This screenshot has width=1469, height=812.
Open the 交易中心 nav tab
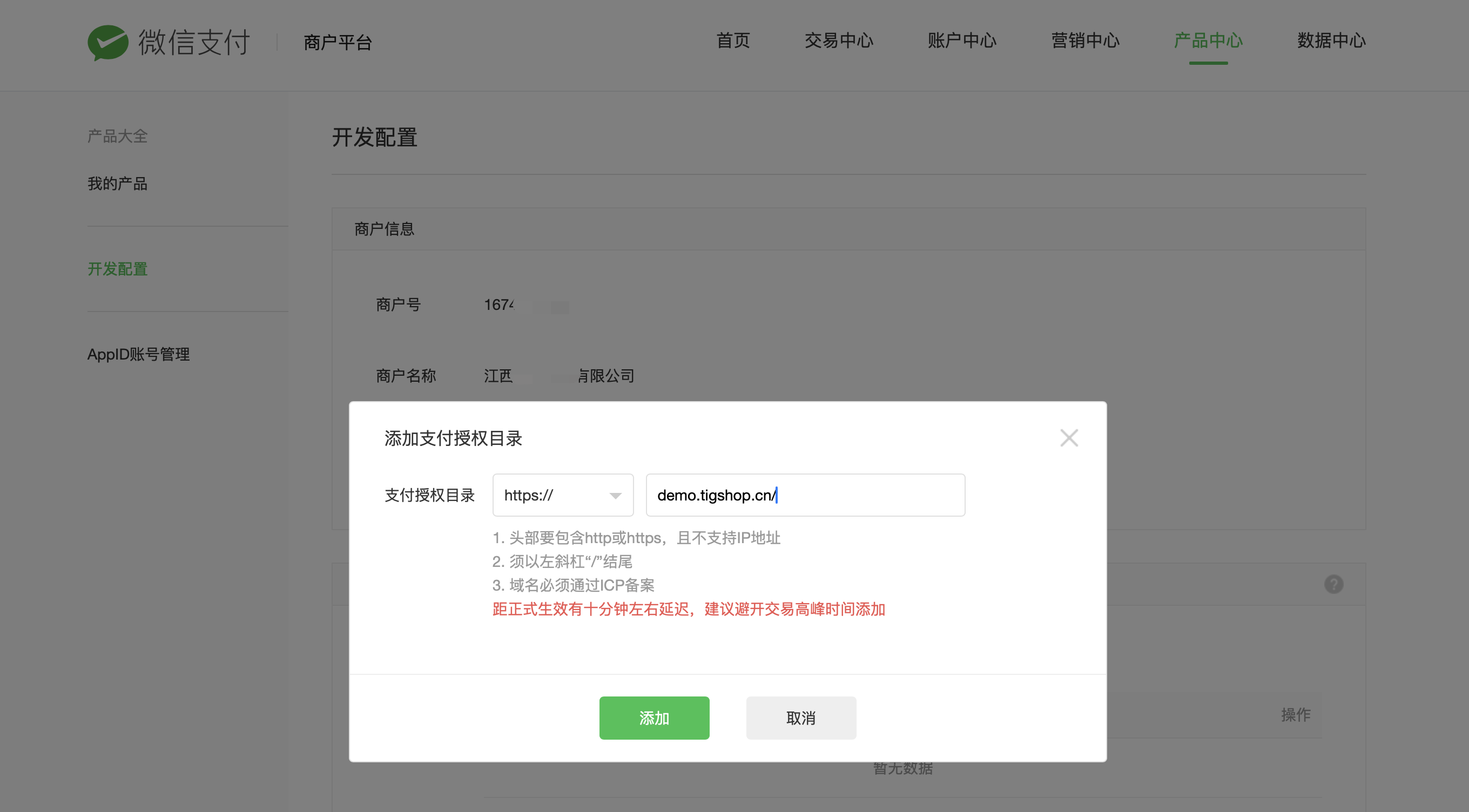click(839, 41)
